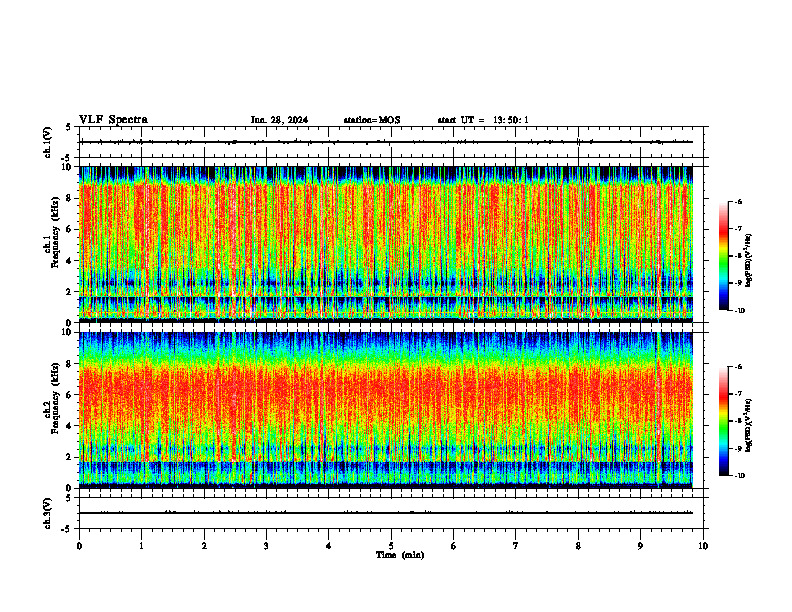Viewport: 792px width, 612px height.
Task: Click time axis tick label "6"
Action: [x=454, y=546]
